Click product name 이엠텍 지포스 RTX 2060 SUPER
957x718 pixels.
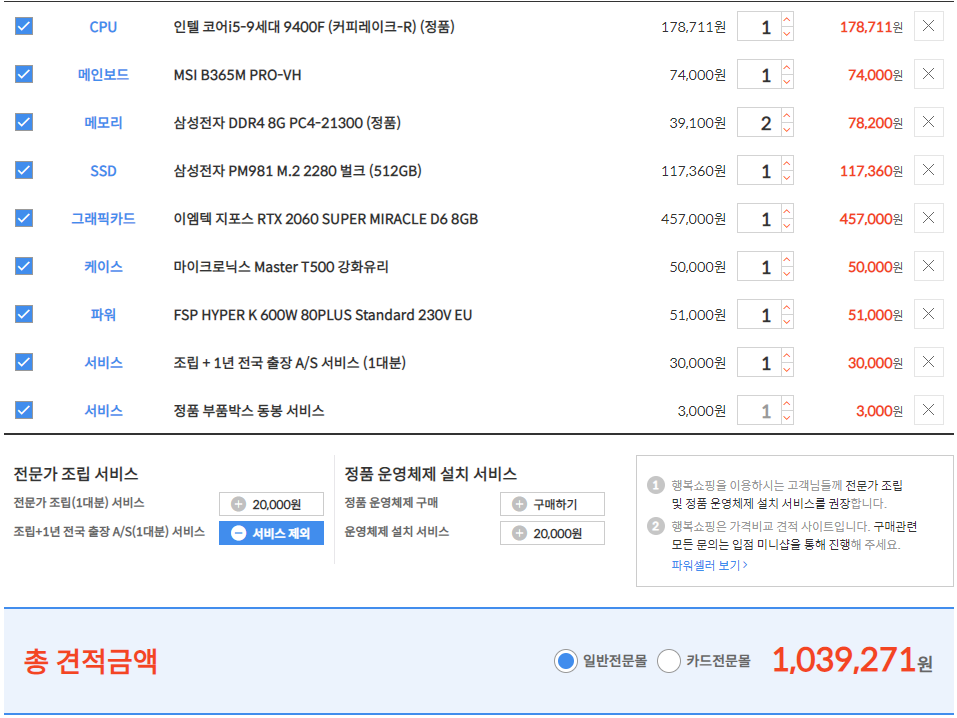click(326, 219)
